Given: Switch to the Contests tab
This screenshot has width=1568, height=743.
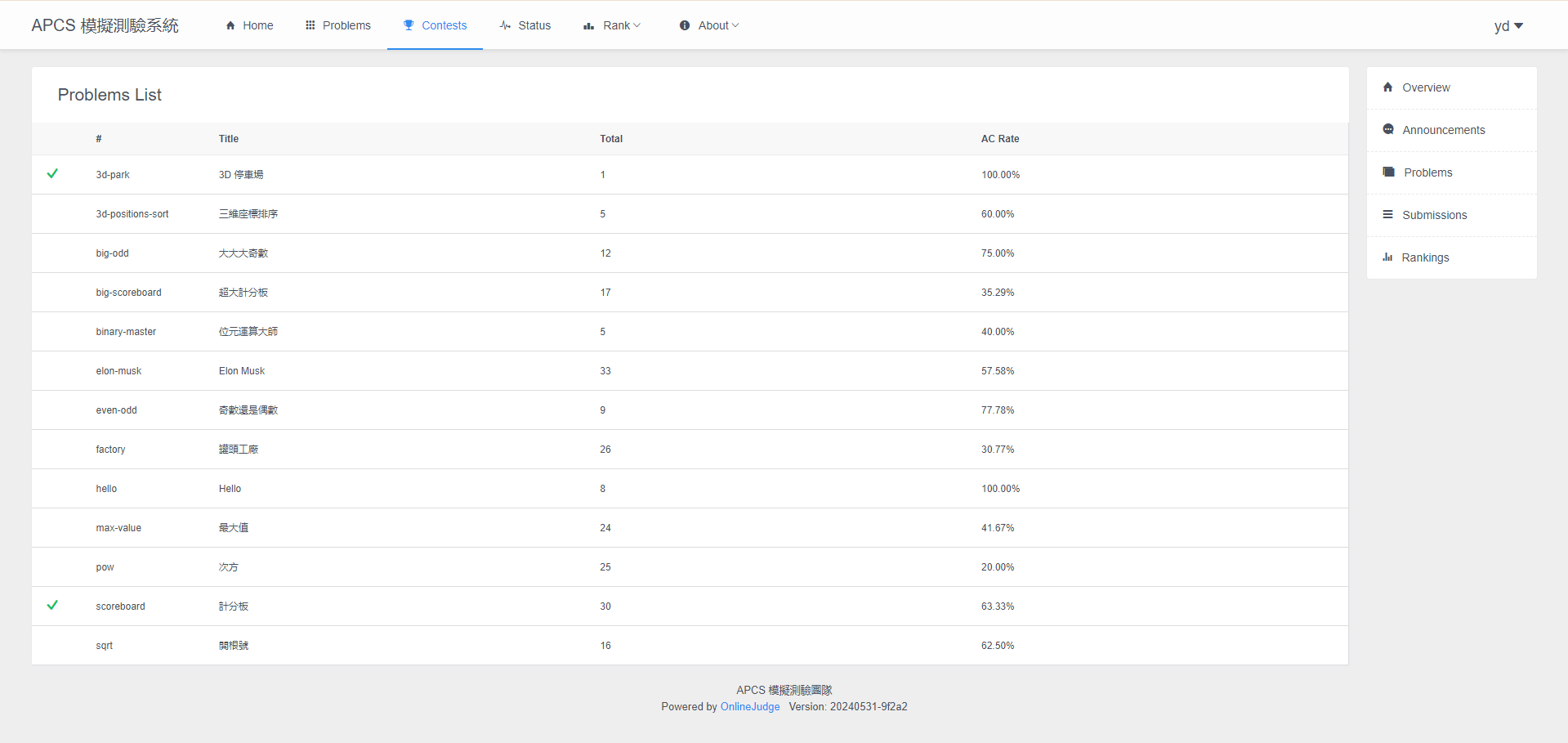Looking at the screenshot, I should click(x=436, y=25).
